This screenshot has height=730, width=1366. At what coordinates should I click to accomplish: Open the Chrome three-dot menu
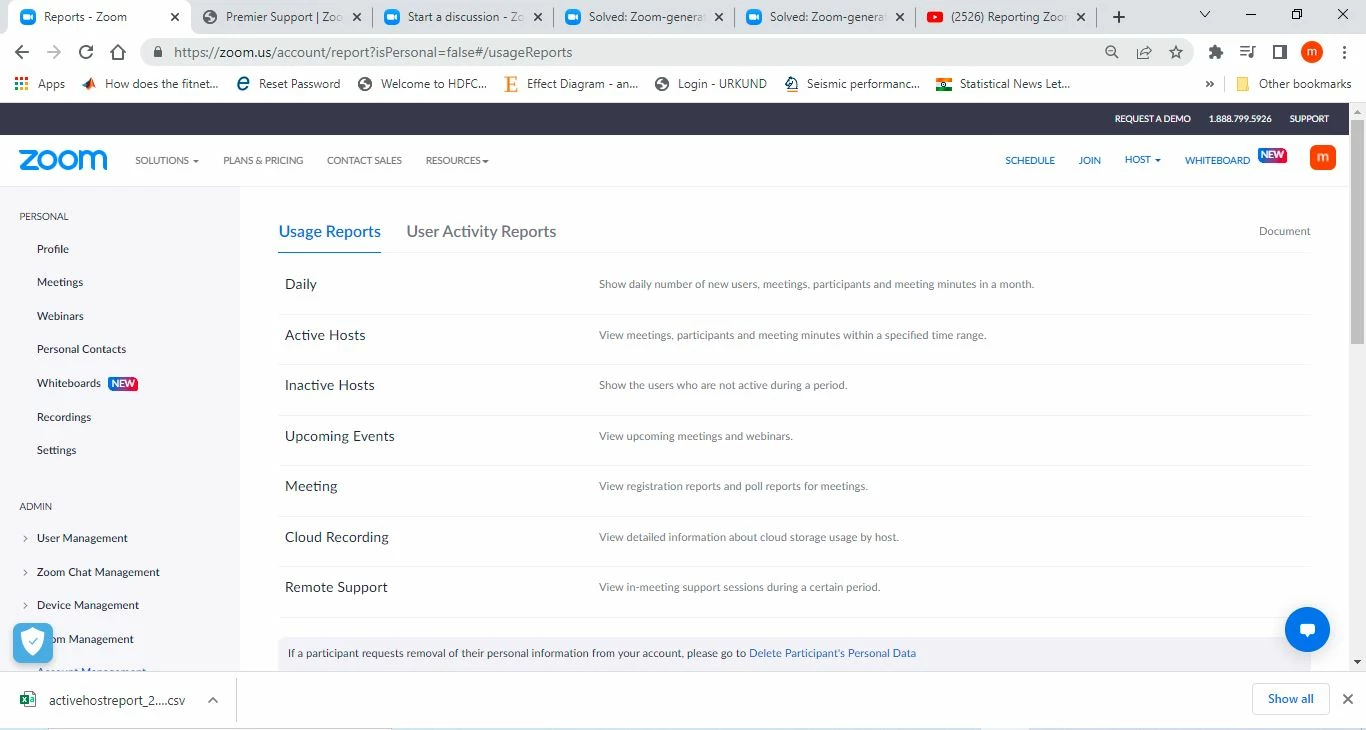1344,52
